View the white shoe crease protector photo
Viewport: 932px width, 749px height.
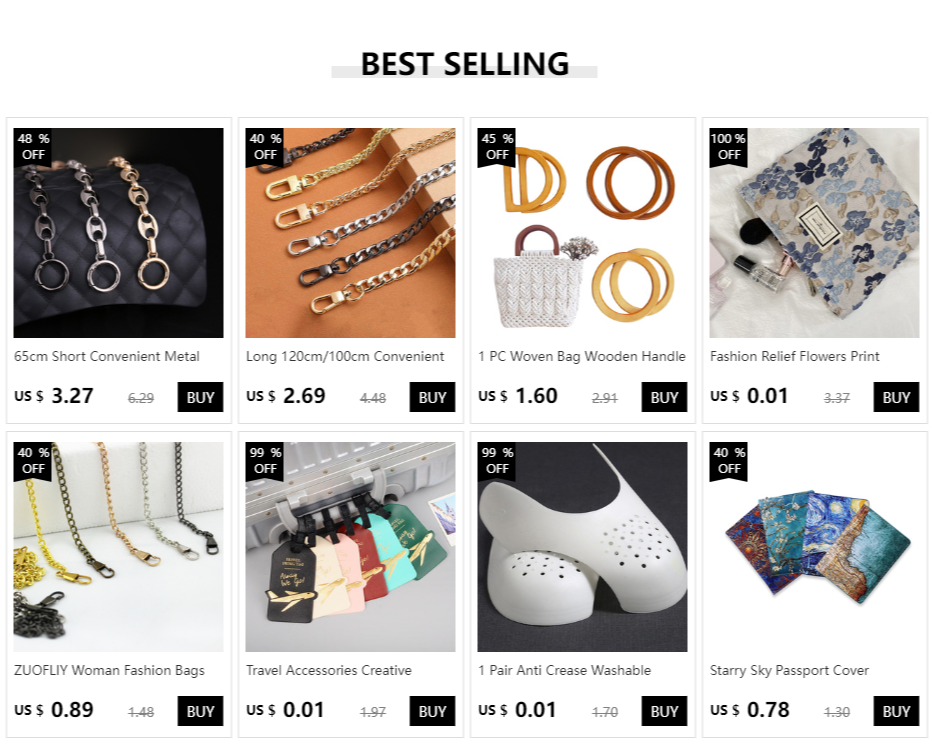coord(582,547)
